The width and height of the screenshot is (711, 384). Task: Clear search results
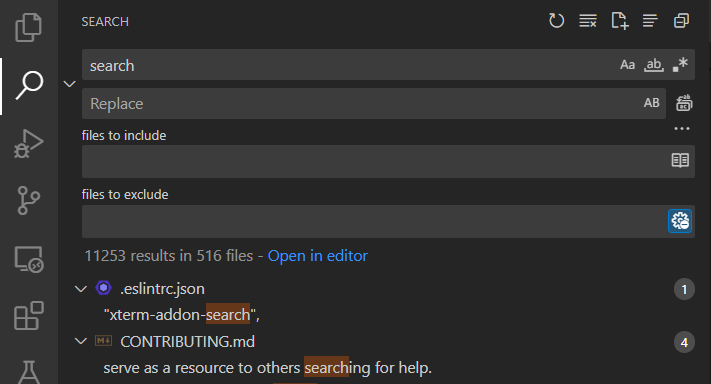pos(588,20)
